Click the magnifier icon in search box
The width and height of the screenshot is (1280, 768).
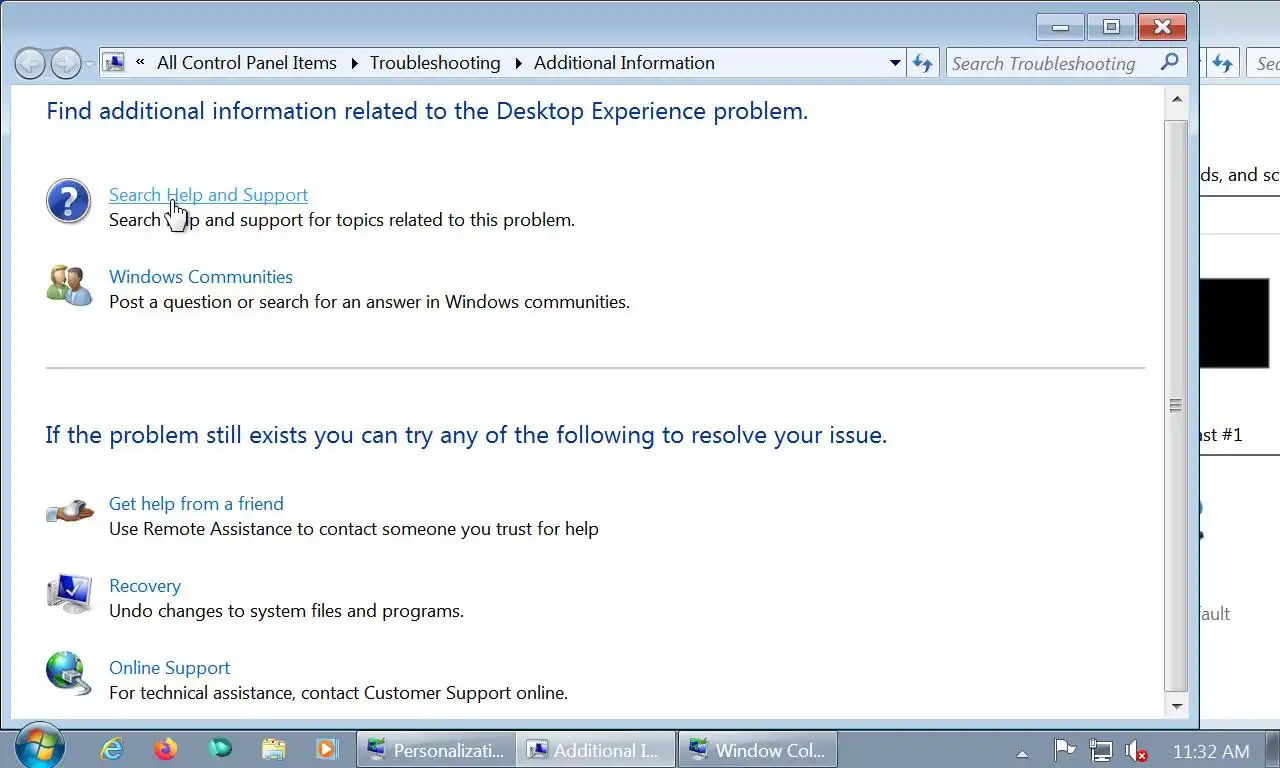click(1170, 62)
